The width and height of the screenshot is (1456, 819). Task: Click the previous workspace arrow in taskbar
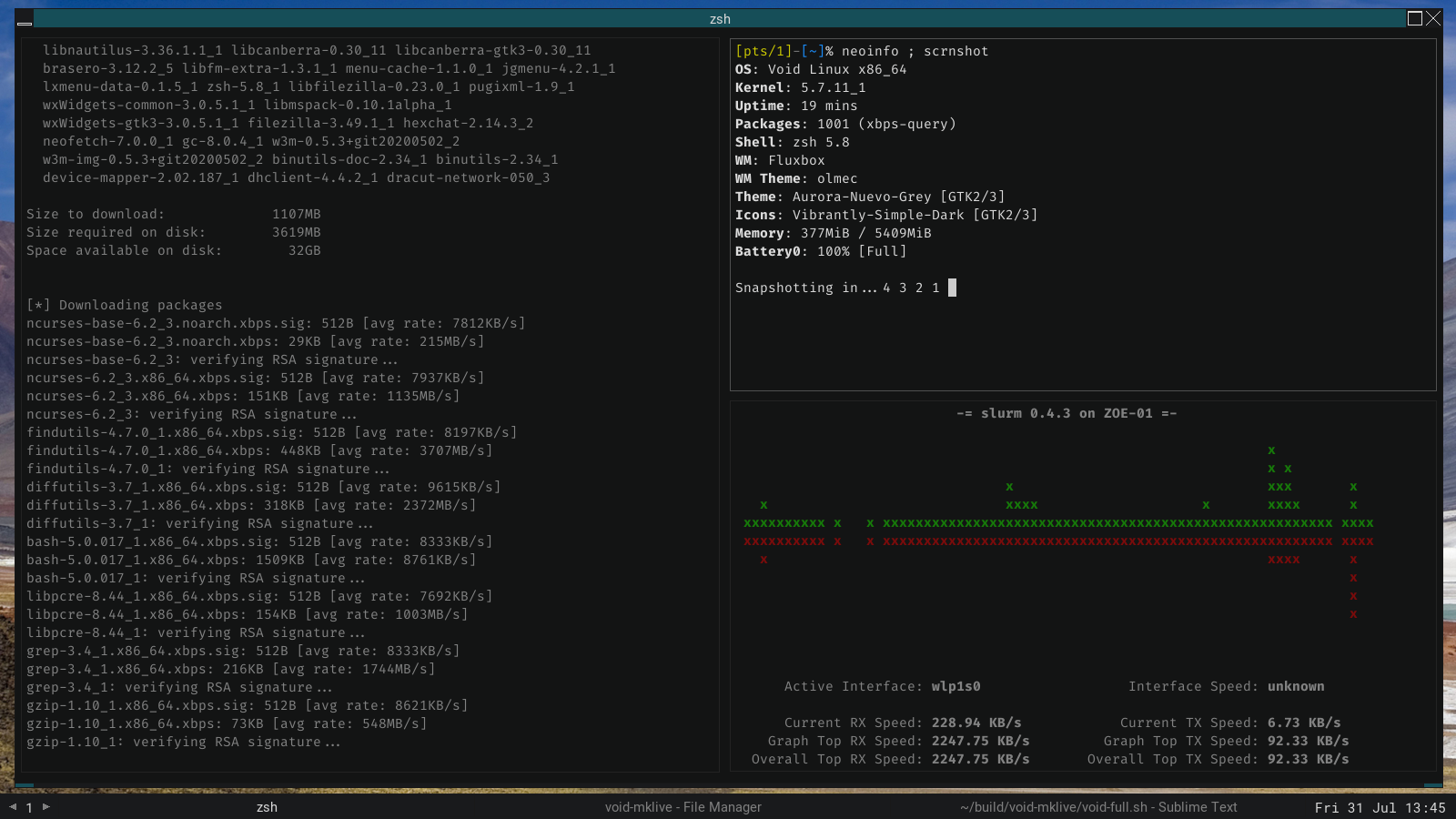click(13, 806)
